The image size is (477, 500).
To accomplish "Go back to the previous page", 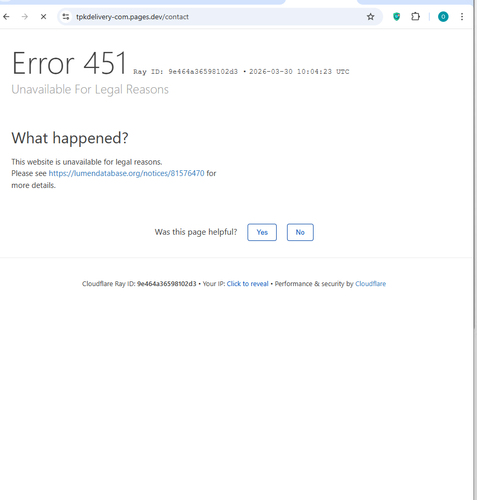I will 6,17.
